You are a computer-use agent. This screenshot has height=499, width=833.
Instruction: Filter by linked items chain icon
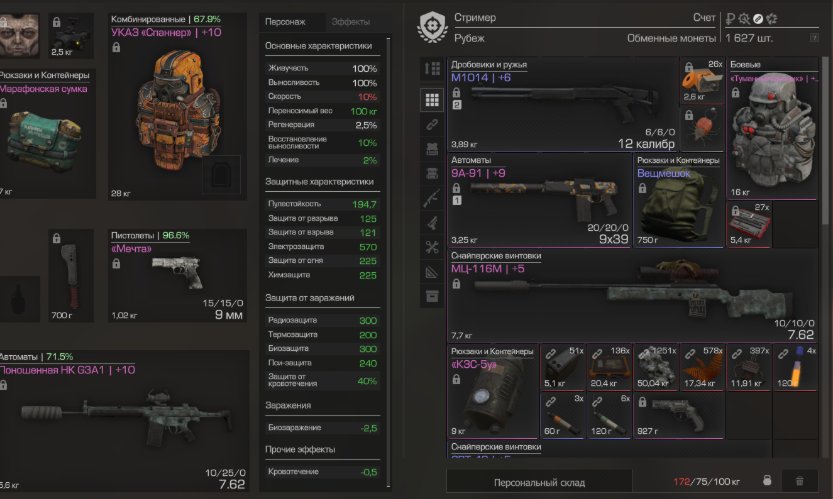[x=432, y=124]
